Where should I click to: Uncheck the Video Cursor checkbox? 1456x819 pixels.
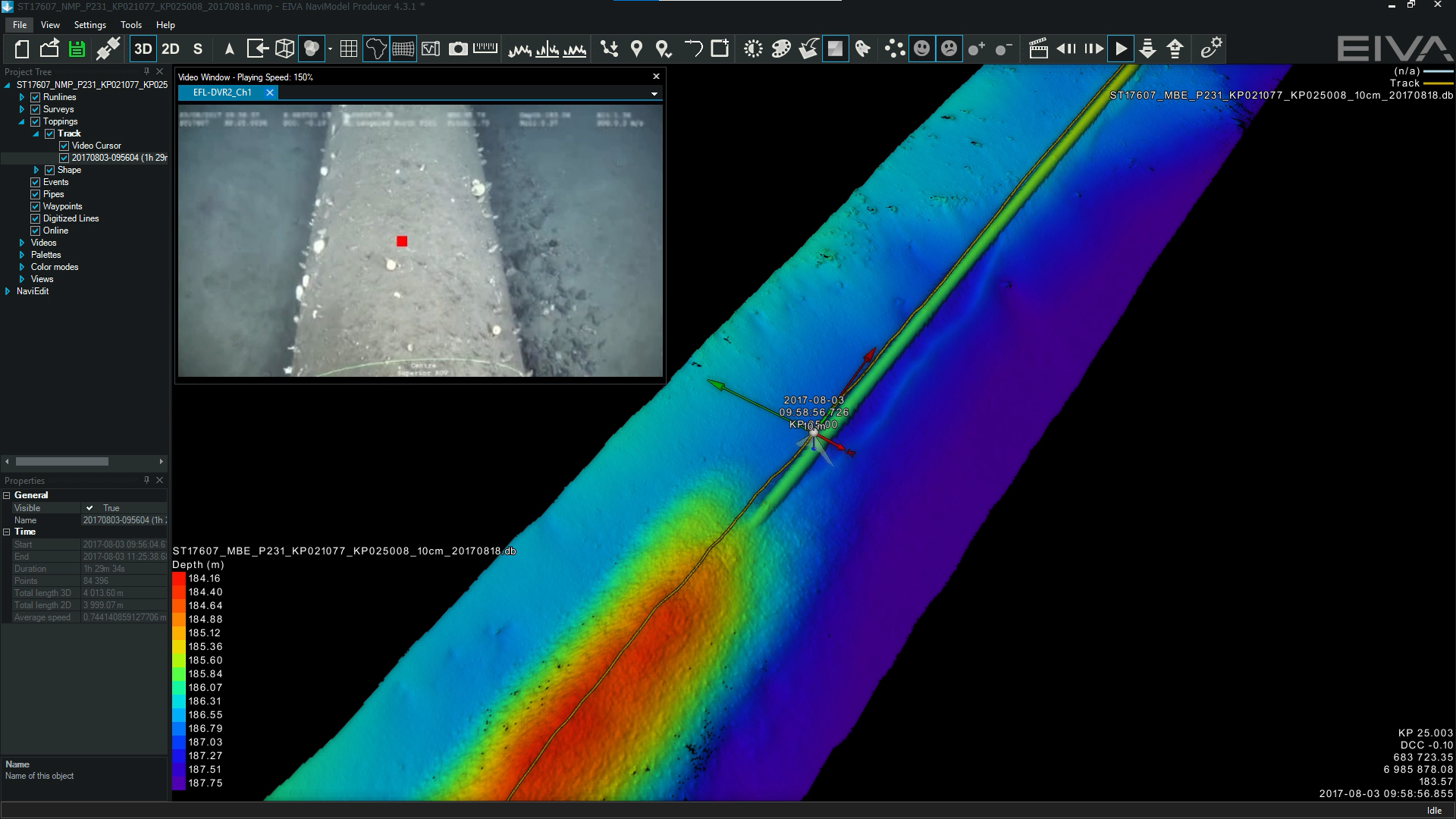64,146
